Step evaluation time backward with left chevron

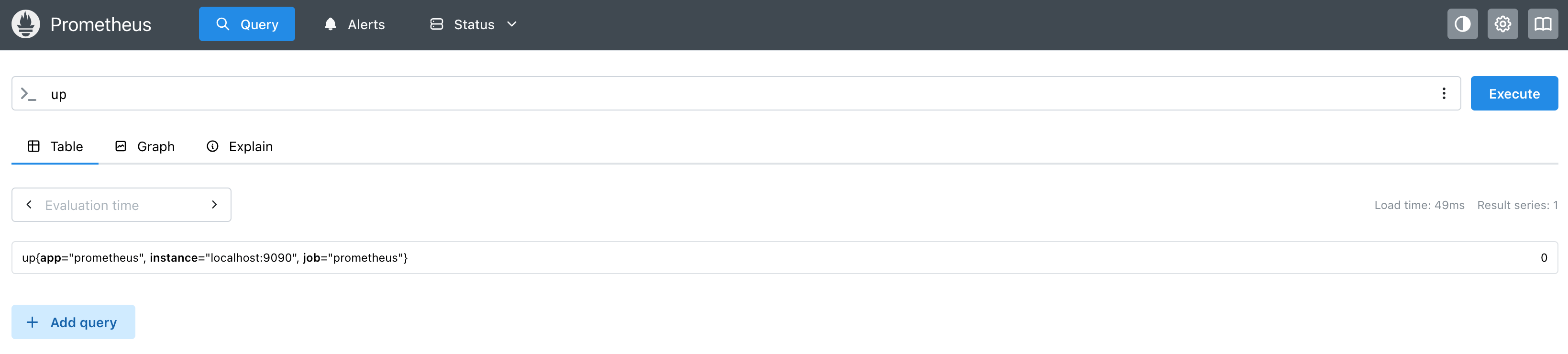tap(29, 205)
